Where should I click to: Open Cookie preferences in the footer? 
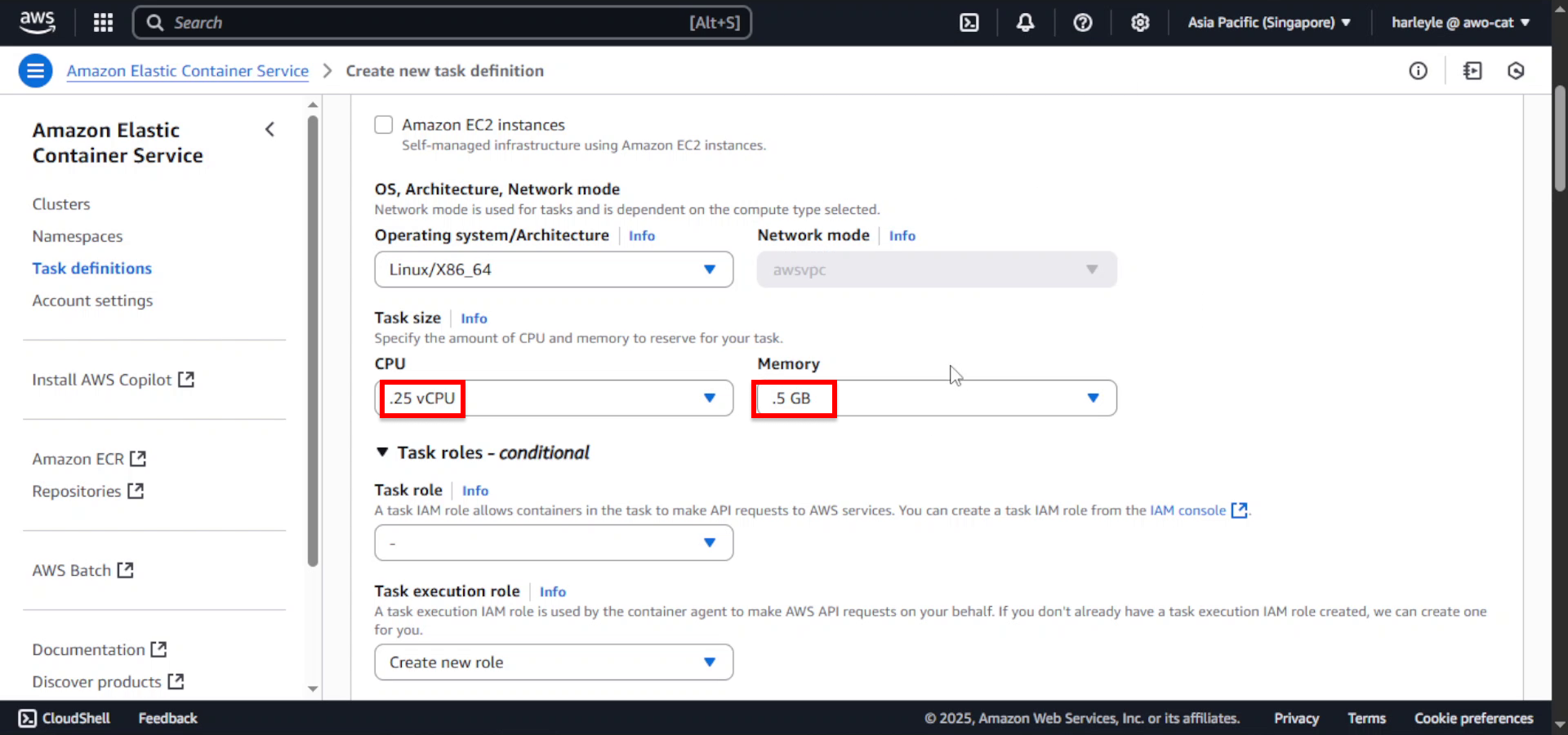click(1473, 718)
